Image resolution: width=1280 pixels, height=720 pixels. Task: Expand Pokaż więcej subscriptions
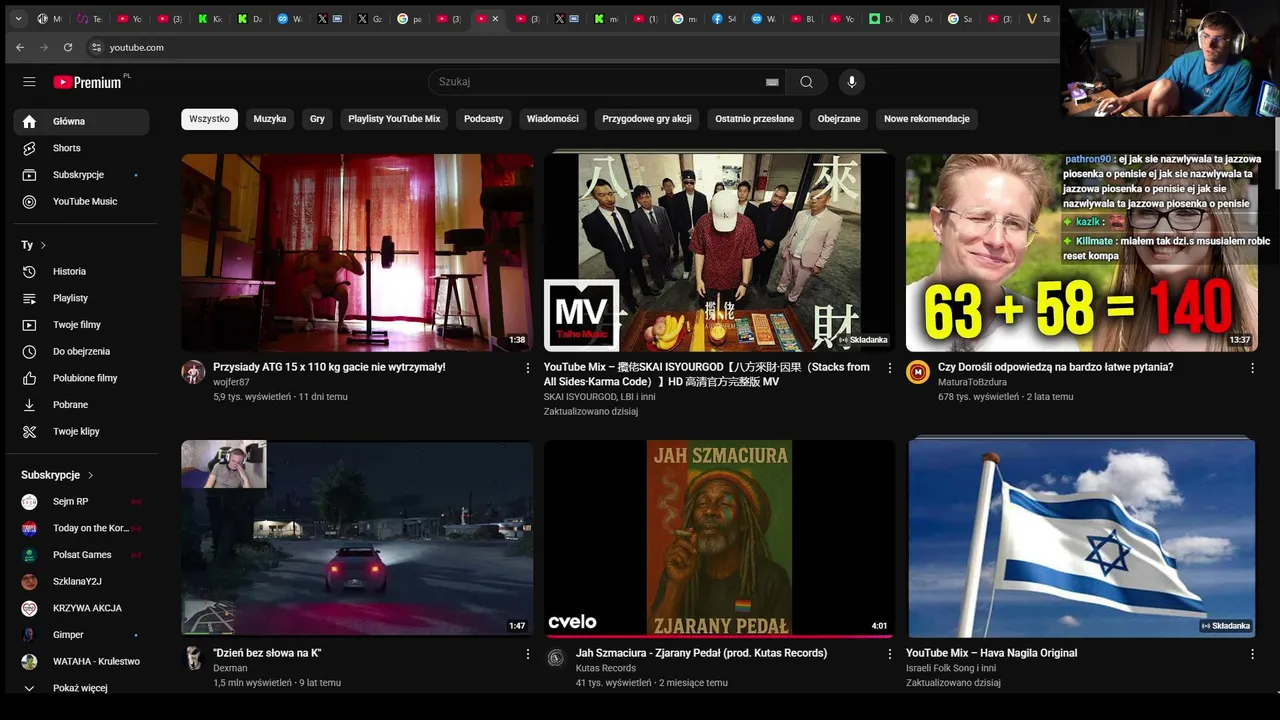pos(81,688)
